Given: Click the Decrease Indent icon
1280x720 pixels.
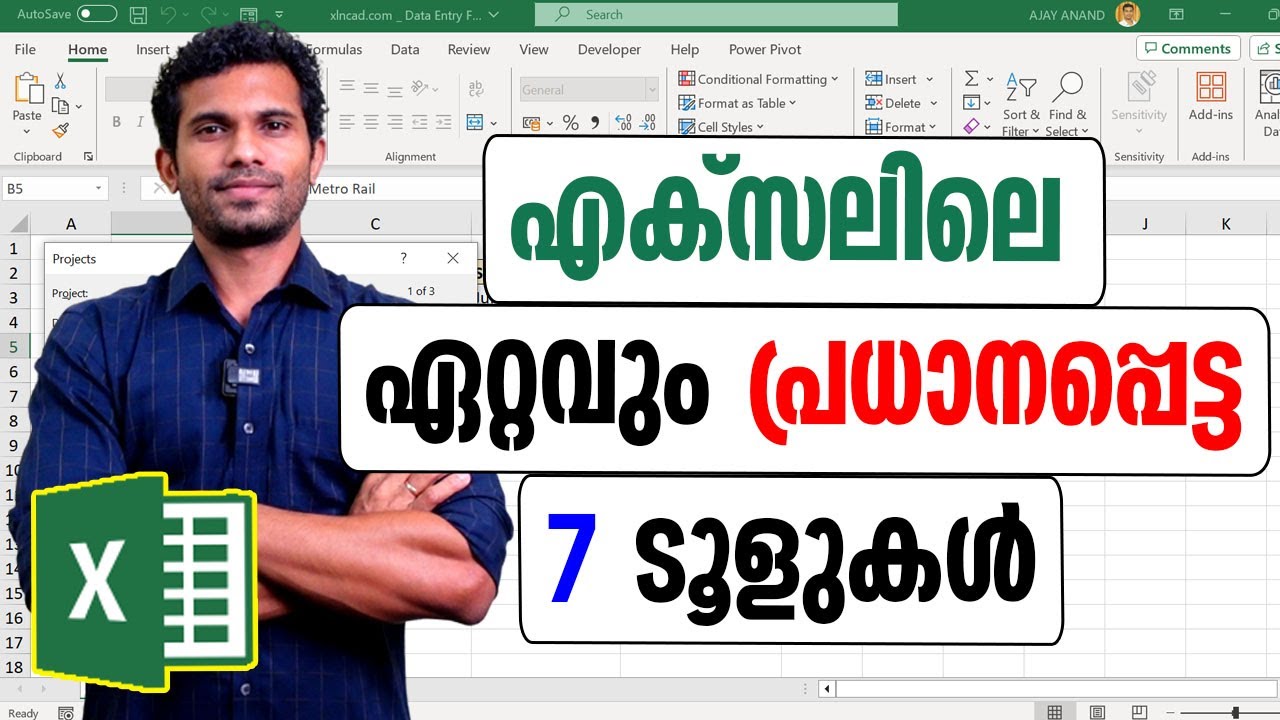Looking at the screenshot, I should coord(421,122).
